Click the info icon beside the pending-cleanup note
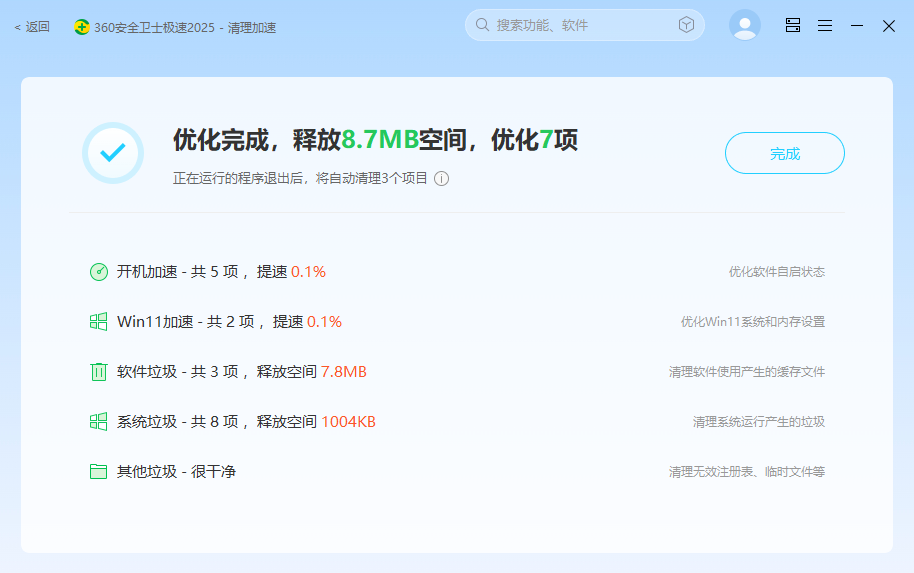Screen dimensions: 914x573 (x=442, y=178)
